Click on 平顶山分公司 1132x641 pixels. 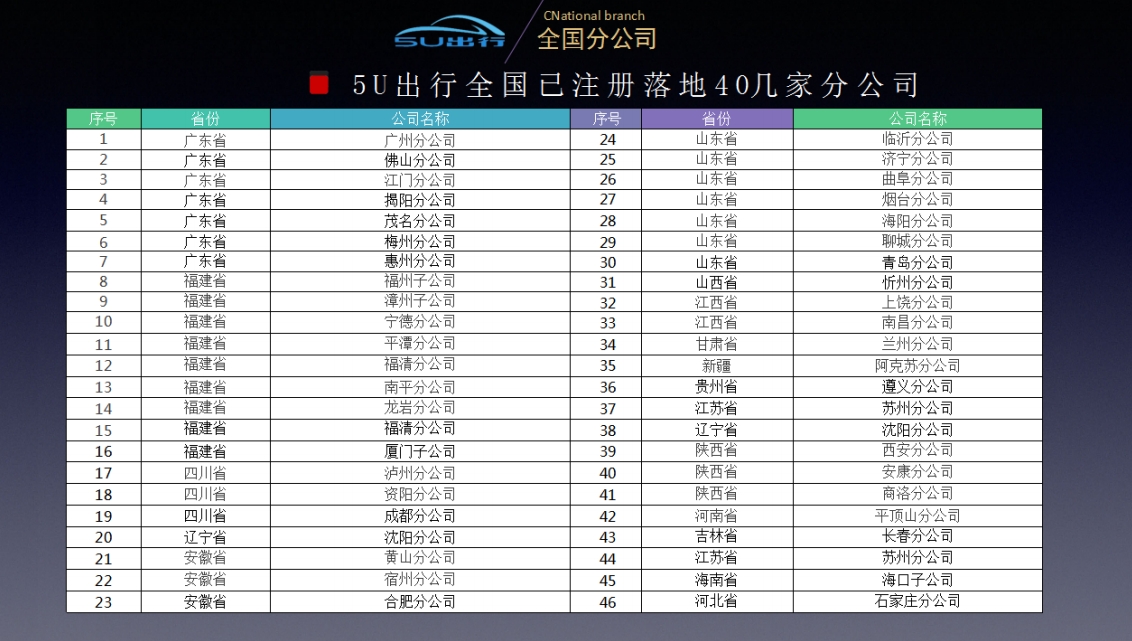[x=918, y=515]
